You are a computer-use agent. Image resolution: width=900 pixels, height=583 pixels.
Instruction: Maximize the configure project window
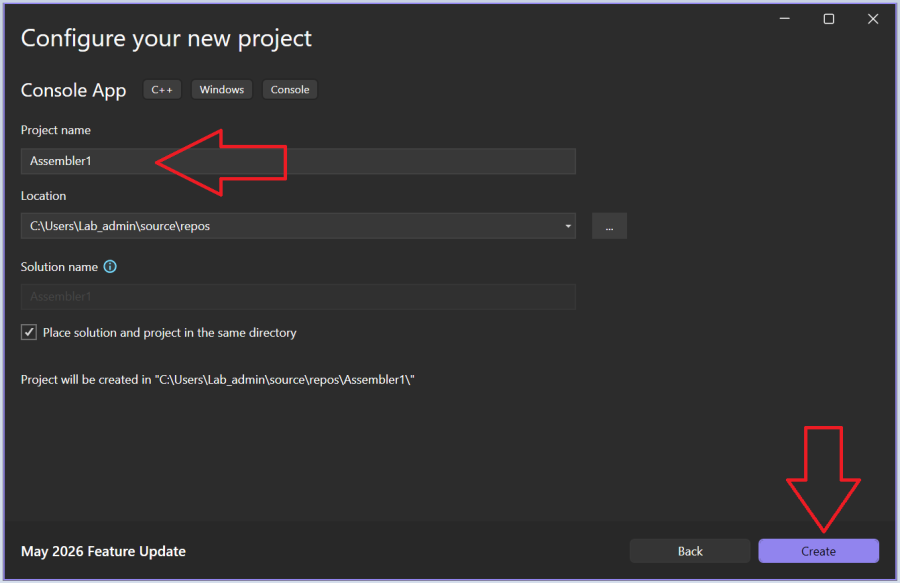[x=829, y=19]
